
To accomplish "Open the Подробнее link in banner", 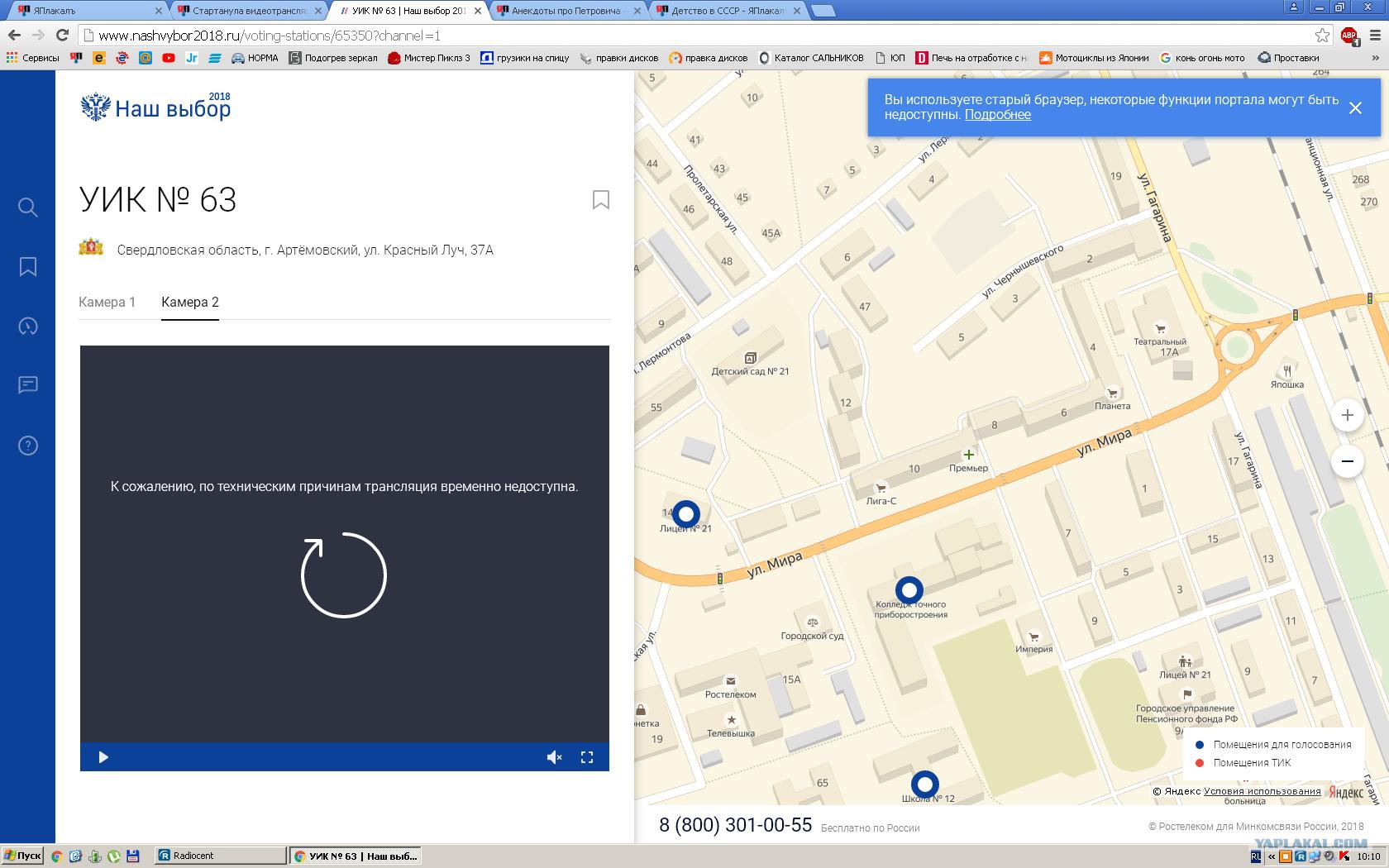I will pos(997,115).
